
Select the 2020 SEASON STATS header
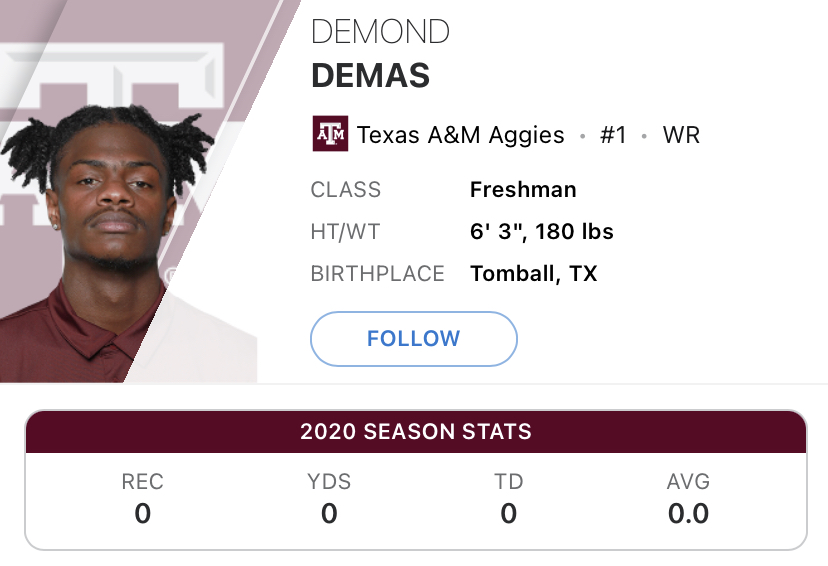click(x=415, y=433)
